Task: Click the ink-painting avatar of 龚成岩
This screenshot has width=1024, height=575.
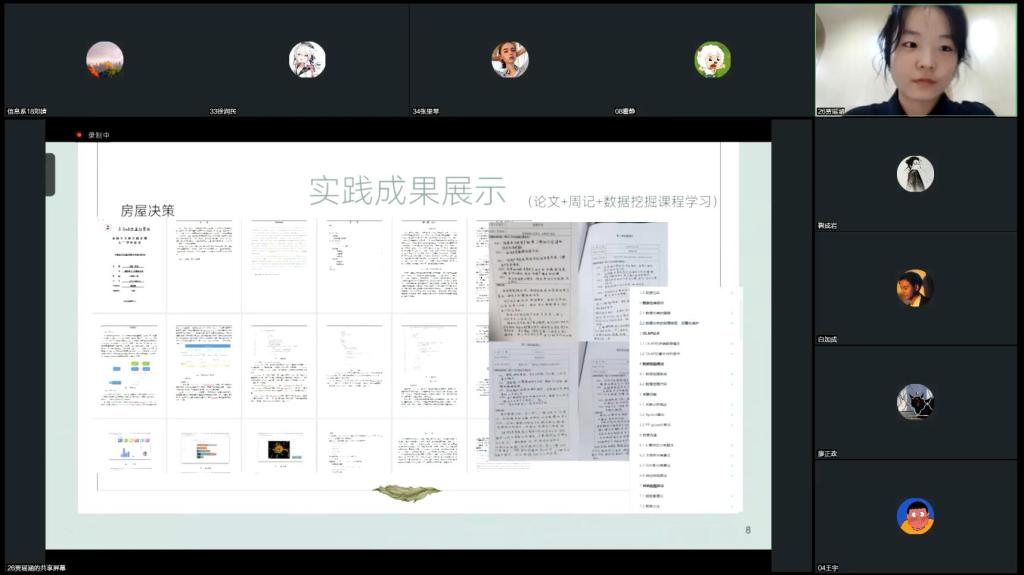Action: (914, 173)
